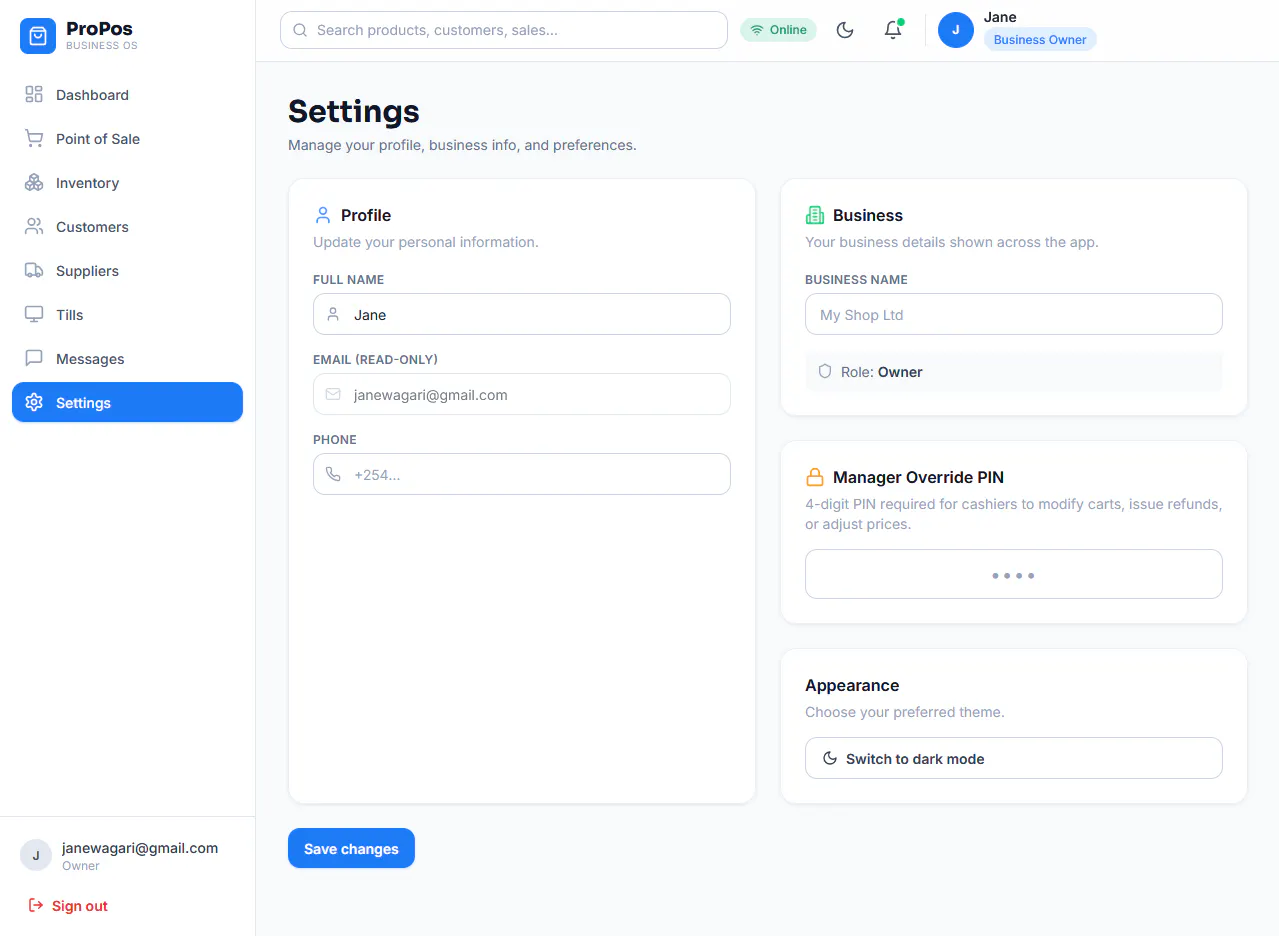
Task: Click the Manager Override PIN input
Action: [1014, 574]
